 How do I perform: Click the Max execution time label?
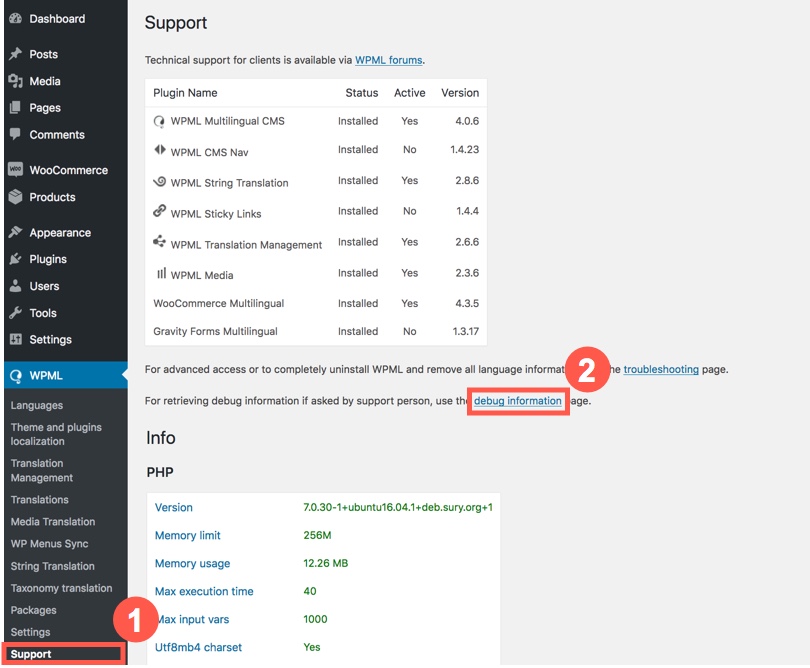[x=204, y=591]
